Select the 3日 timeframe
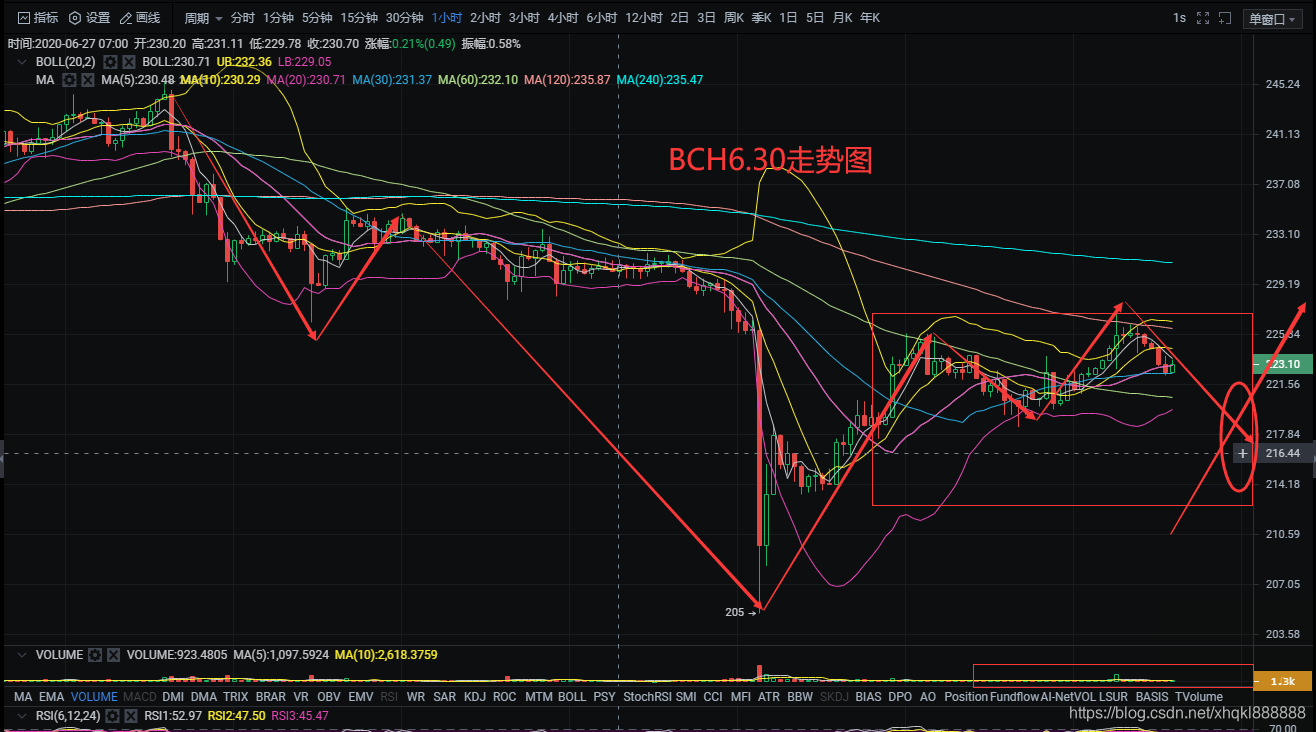This screenshot has width=1316, height=732. 706,18
